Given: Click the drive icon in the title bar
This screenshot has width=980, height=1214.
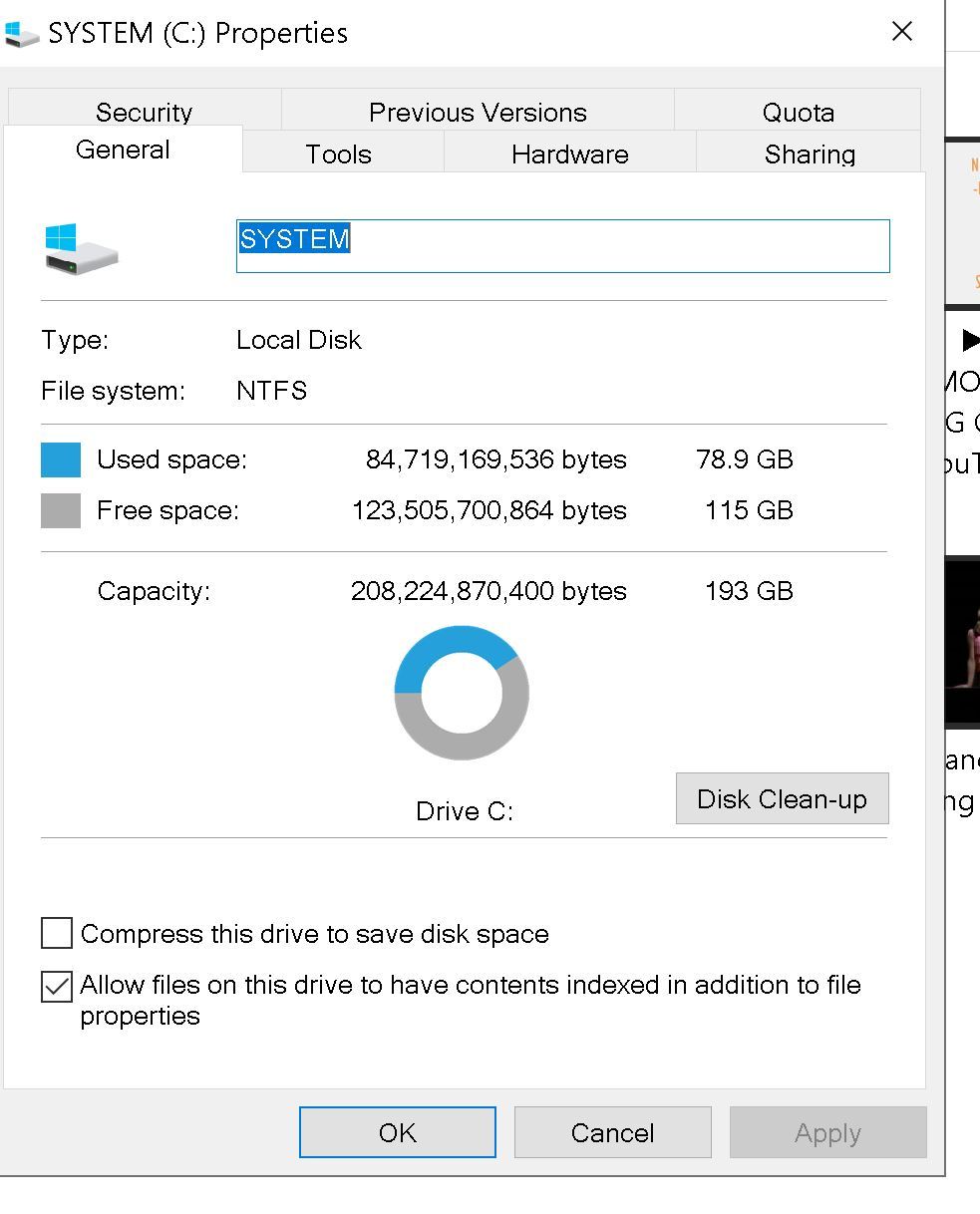Looking at the screenshot, I should [x=22, y=34].
